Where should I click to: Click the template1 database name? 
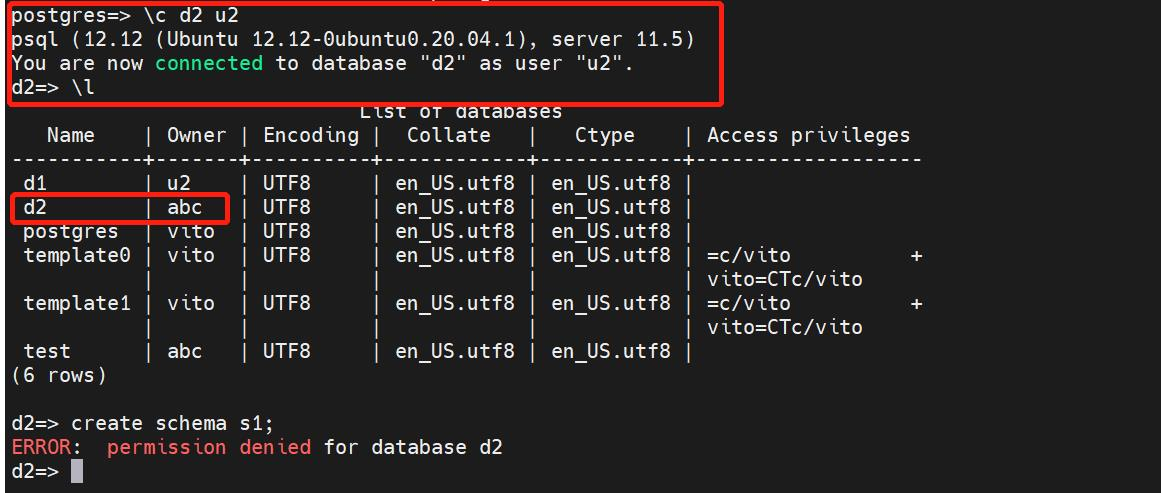(x=77, y=303)
